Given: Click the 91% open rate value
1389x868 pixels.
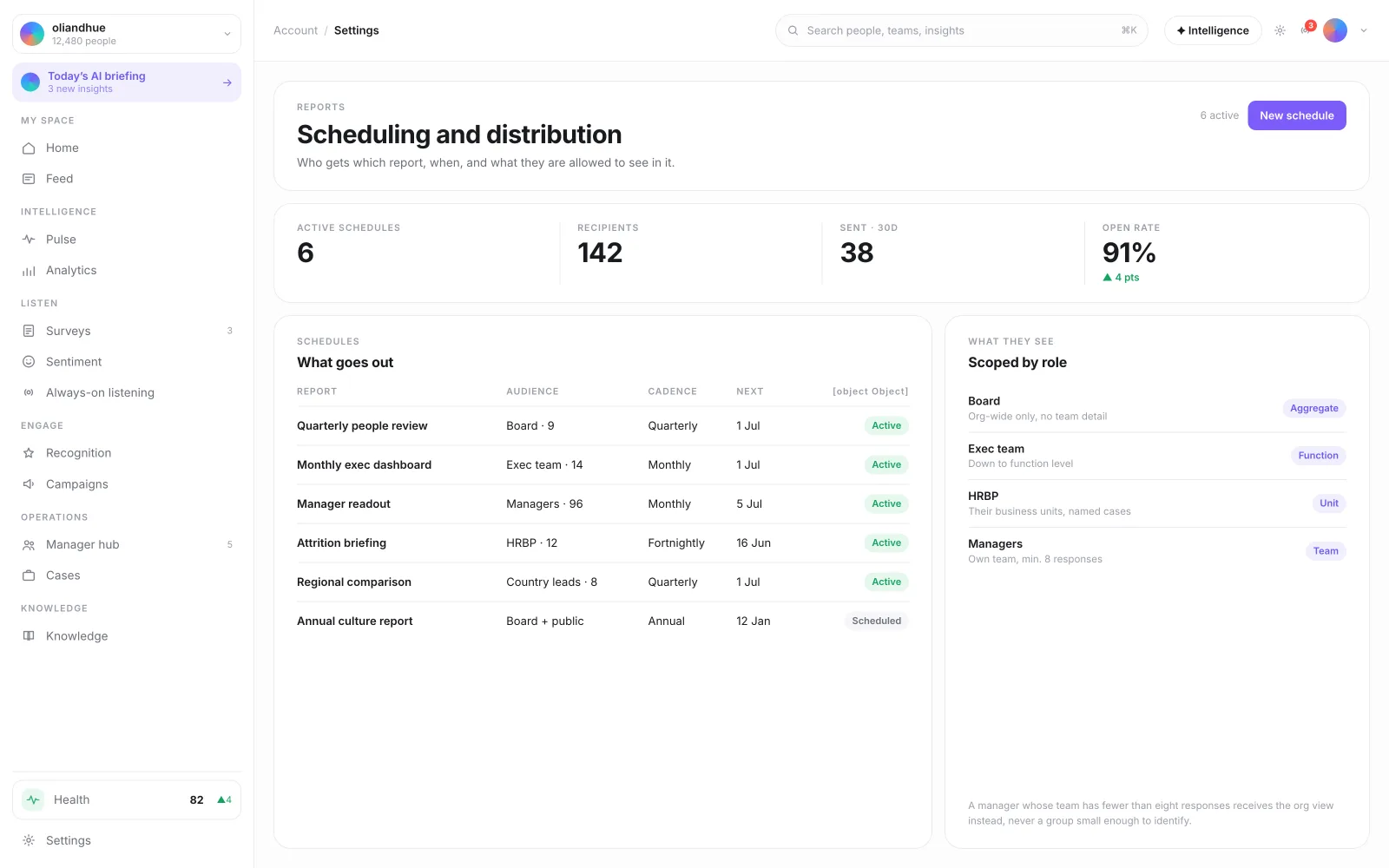Looking at the screenshot, I should point(1129,253).
